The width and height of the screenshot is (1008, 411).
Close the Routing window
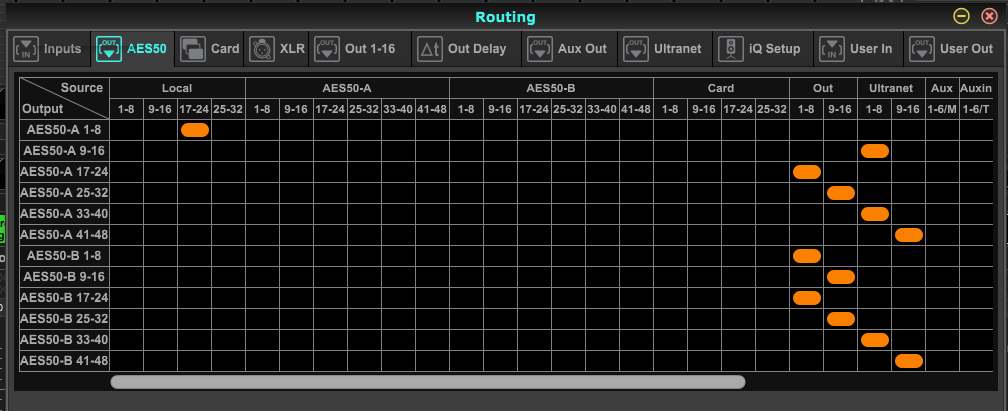pos(989,16)
